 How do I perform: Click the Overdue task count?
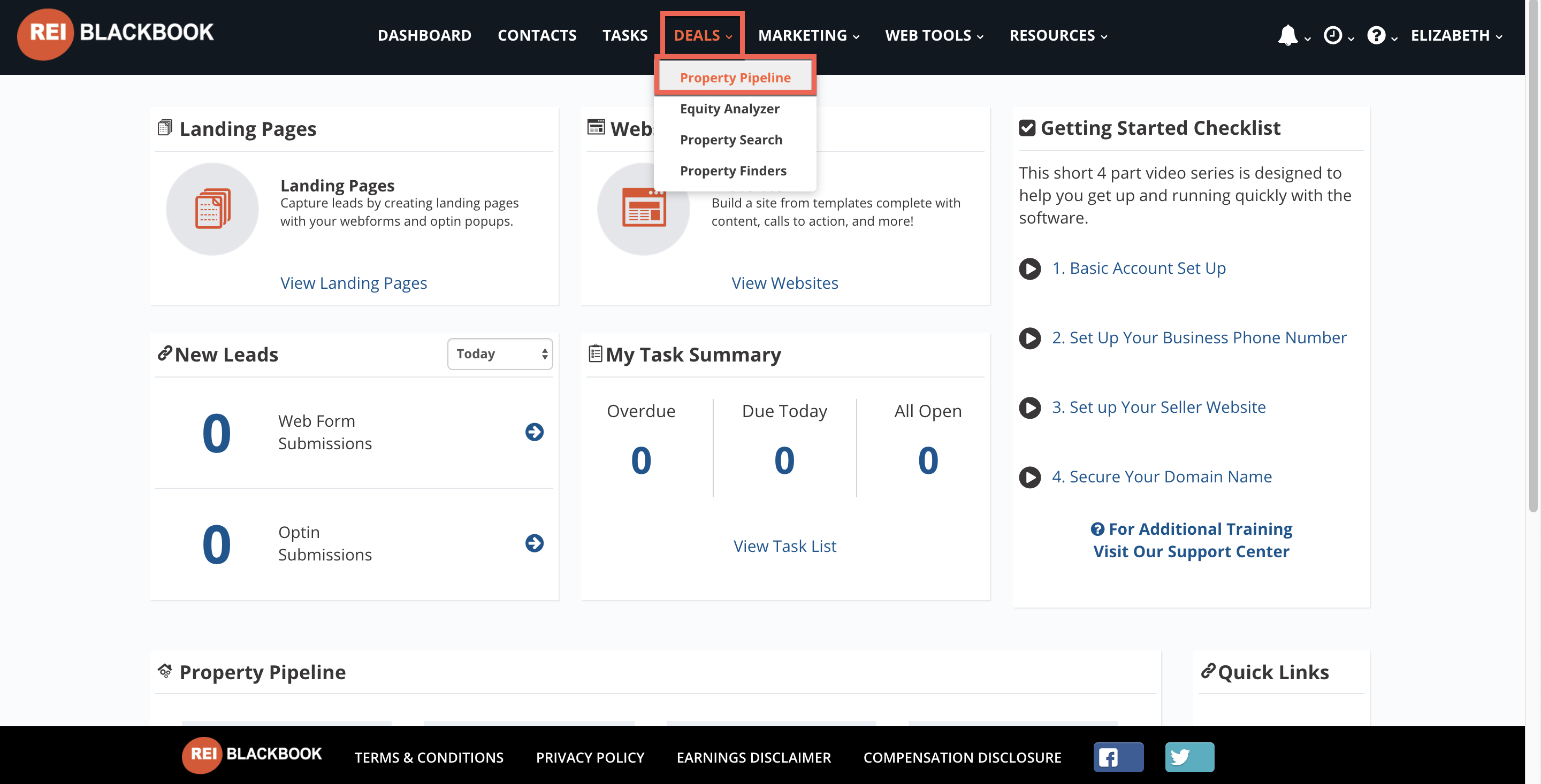point(640,460)
